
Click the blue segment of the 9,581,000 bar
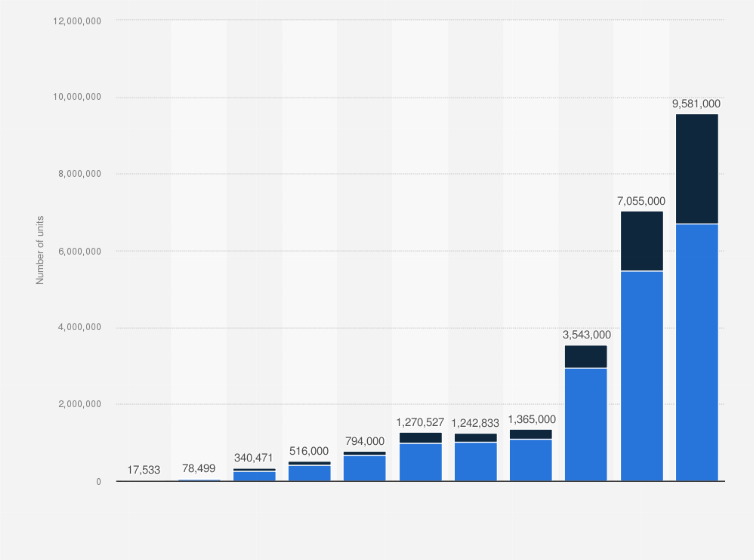click(697, 352)
